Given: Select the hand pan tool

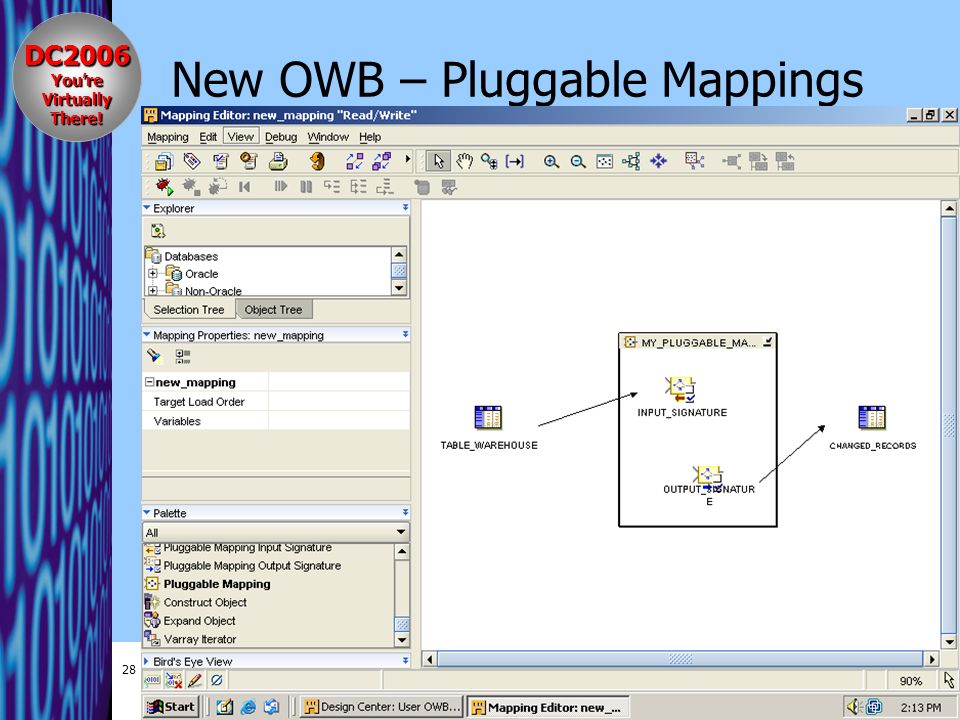Looking at the screenshot, I should tap(465, 161).
